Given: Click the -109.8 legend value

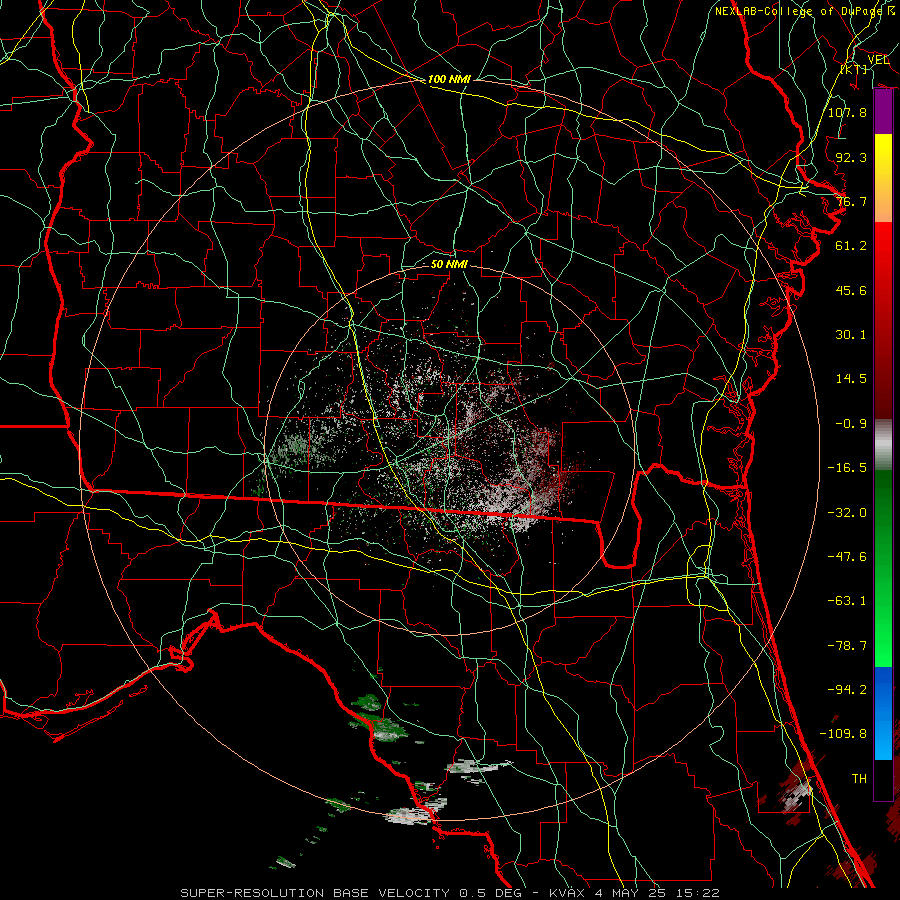Looking at the screenshot, I should (843, 734).
